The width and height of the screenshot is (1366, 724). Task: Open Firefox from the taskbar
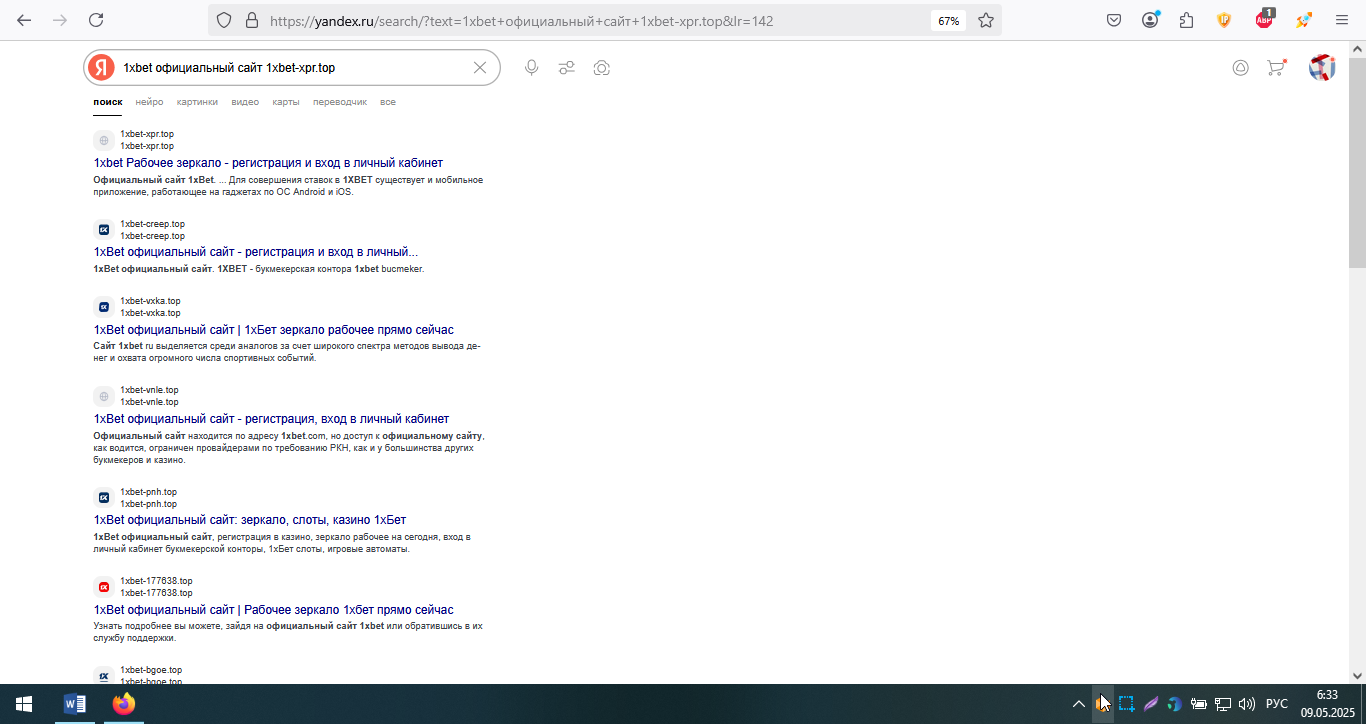[x=123, y=704]
